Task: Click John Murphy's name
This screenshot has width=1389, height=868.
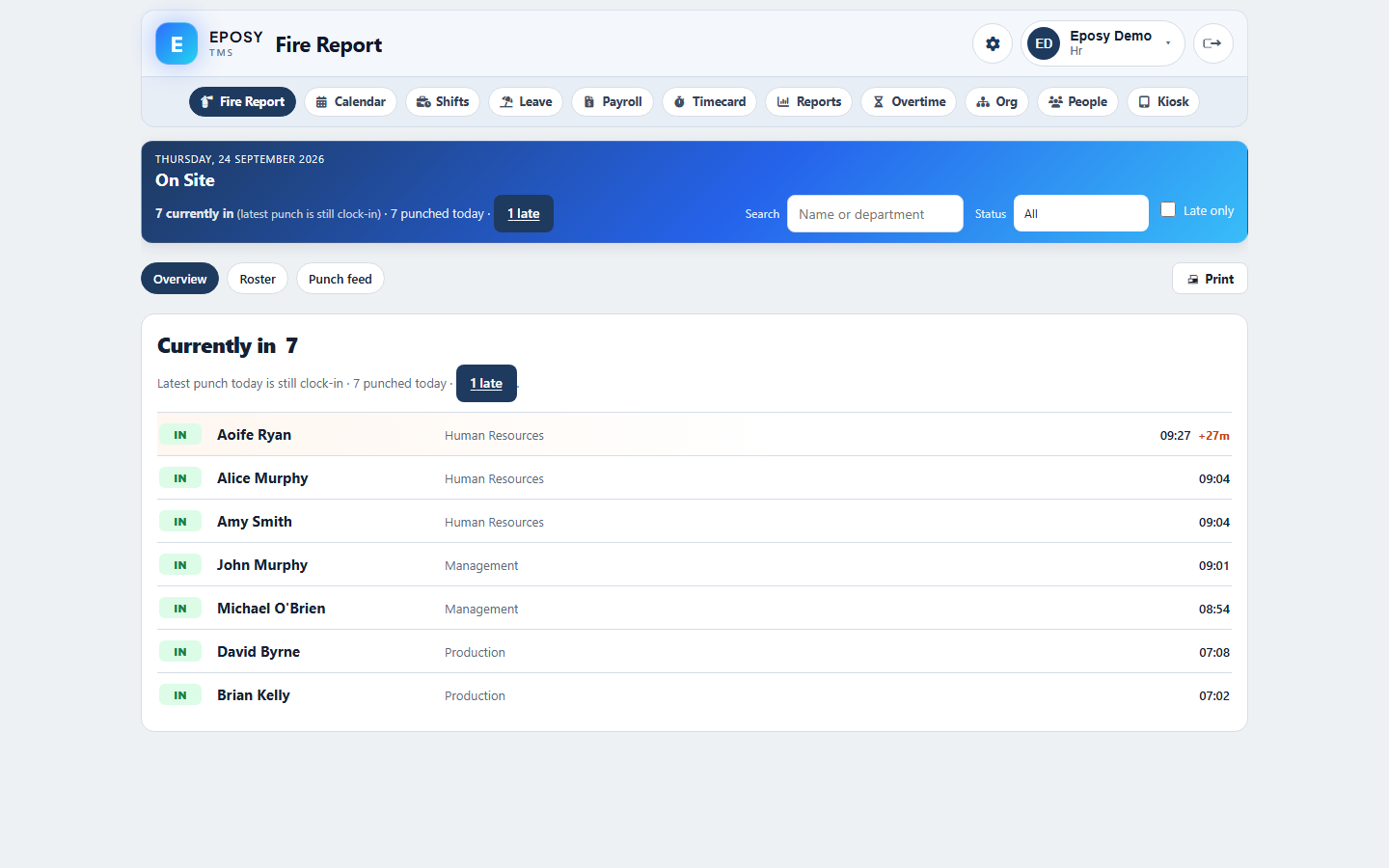Action: pyautogui.click(x=262, y=565)
